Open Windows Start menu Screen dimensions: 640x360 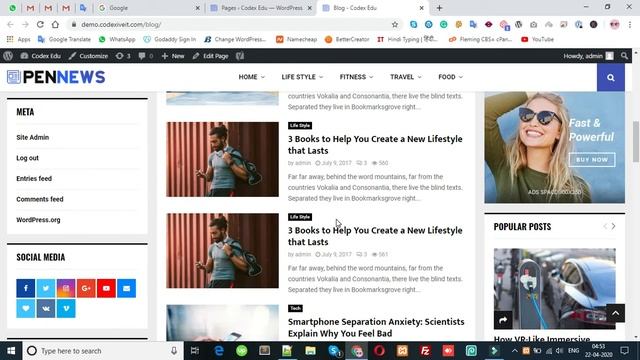point(11,351)
